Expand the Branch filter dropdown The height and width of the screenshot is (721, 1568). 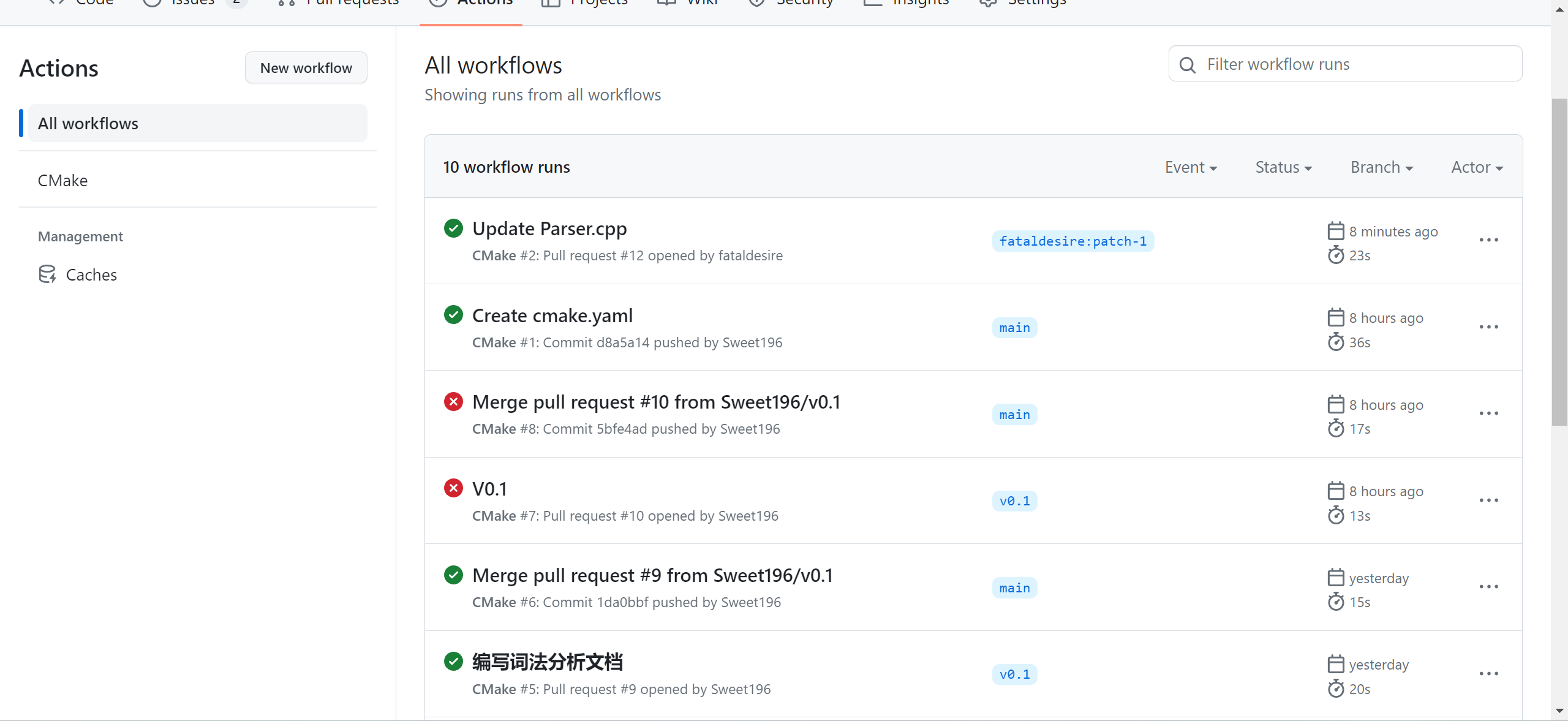(x=1381, y=167)
